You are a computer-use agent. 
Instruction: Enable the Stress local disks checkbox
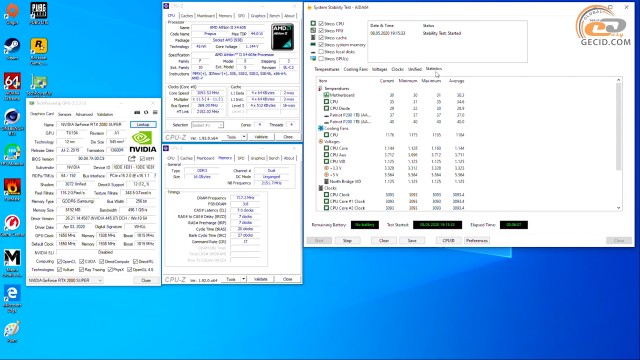coord(321,52)
